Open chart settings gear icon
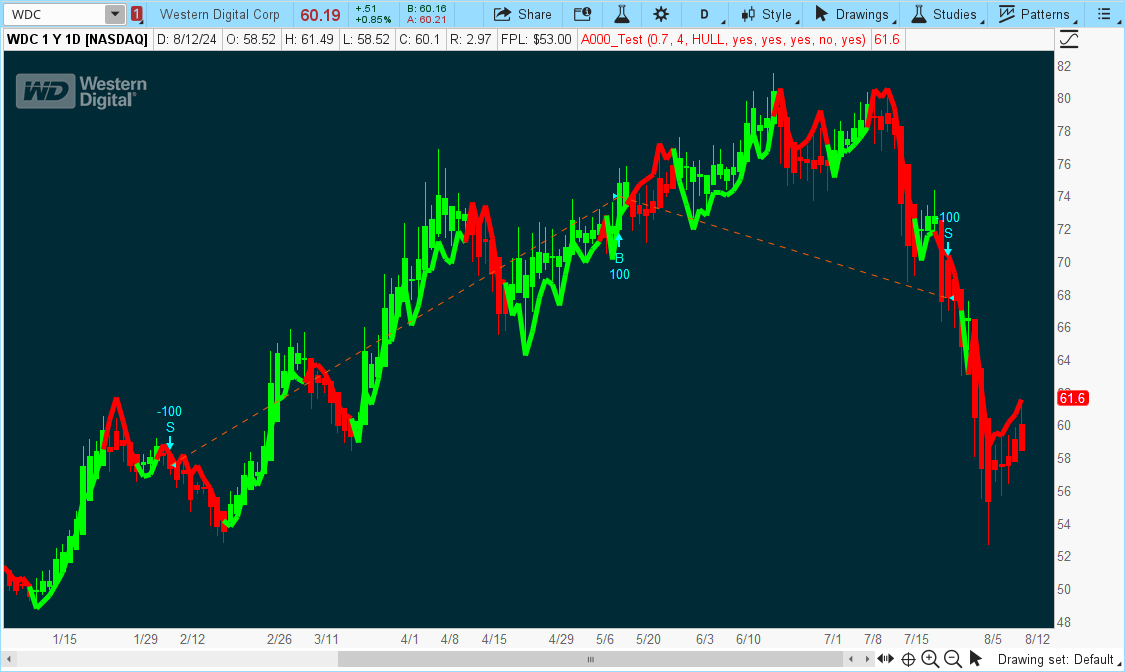Viewport: 1125px width, 672px height. pos(661,14)
